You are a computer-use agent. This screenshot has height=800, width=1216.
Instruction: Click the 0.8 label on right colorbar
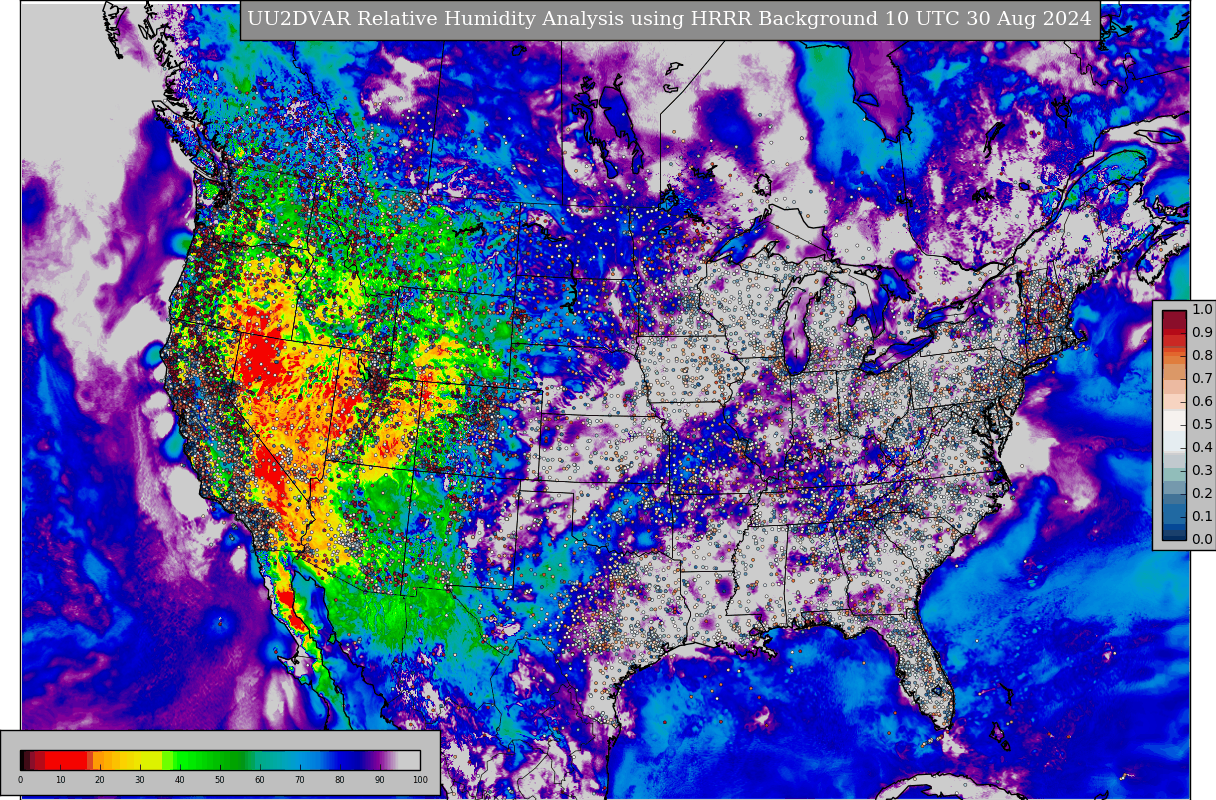pos(1202,356)
